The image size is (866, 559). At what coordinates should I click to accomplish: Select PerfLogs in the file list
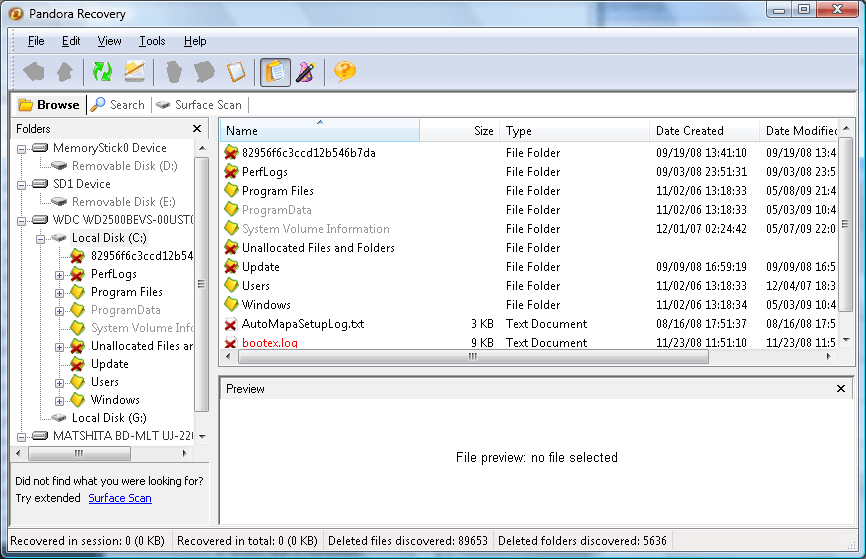tap(529, 172)
